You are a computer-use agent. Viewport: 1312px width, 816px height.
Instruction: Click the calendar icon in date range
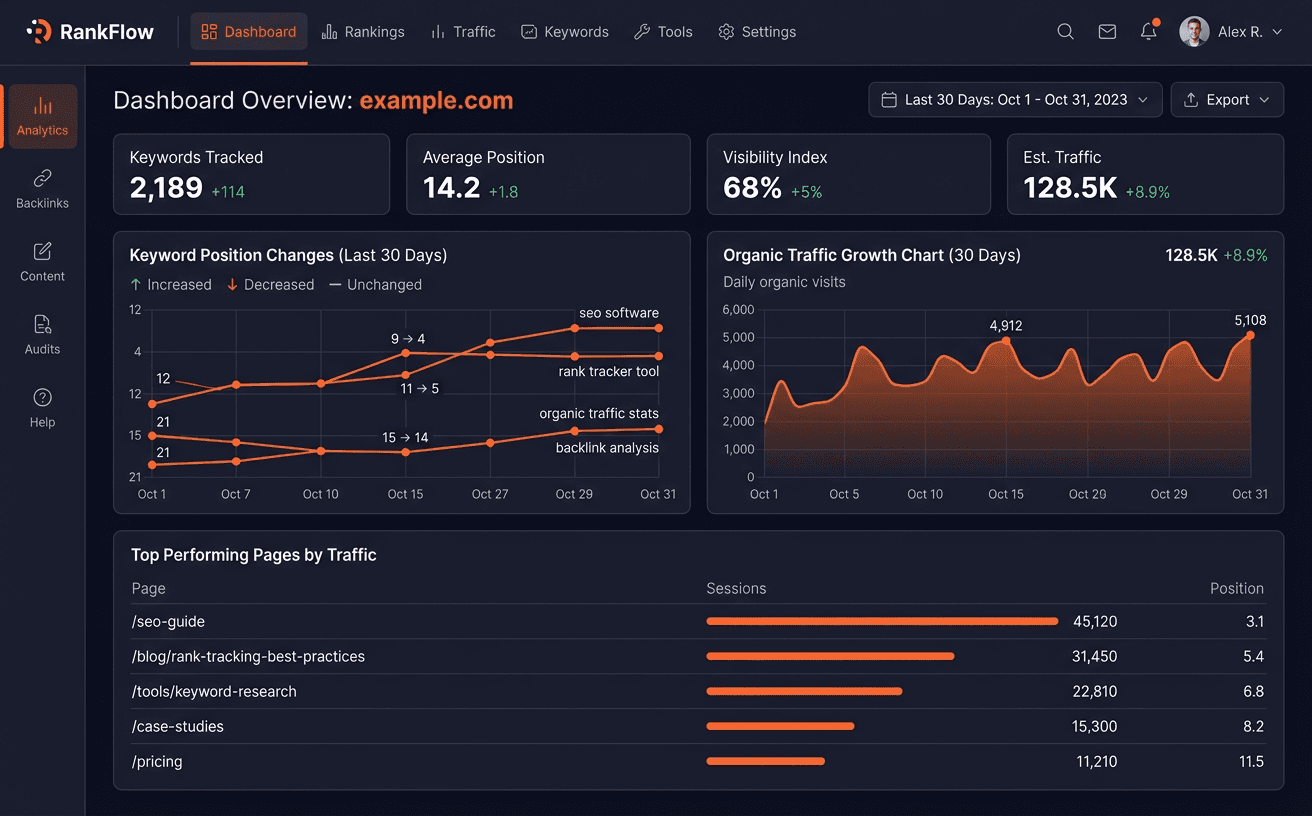(x=889, y=100)
